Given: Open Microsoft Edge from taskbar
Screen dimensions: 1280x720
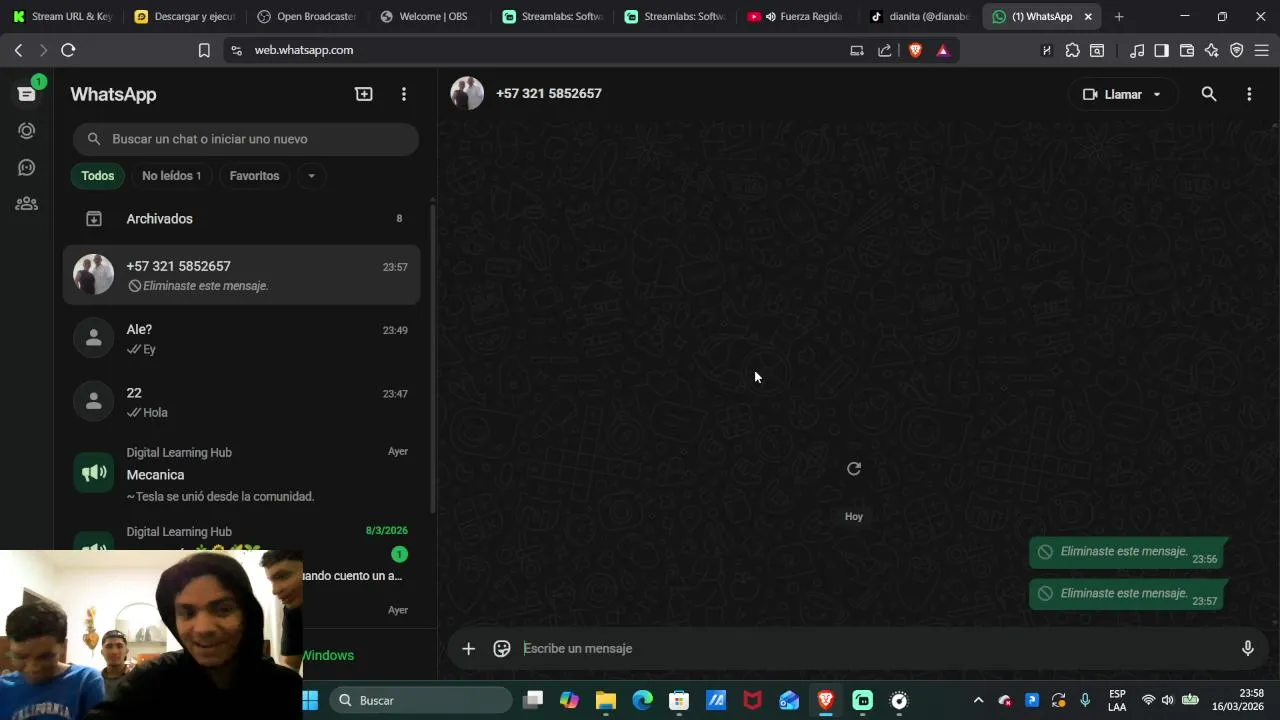Looking at the screenshot, I should pyautogui.click(x=642, y=700).
